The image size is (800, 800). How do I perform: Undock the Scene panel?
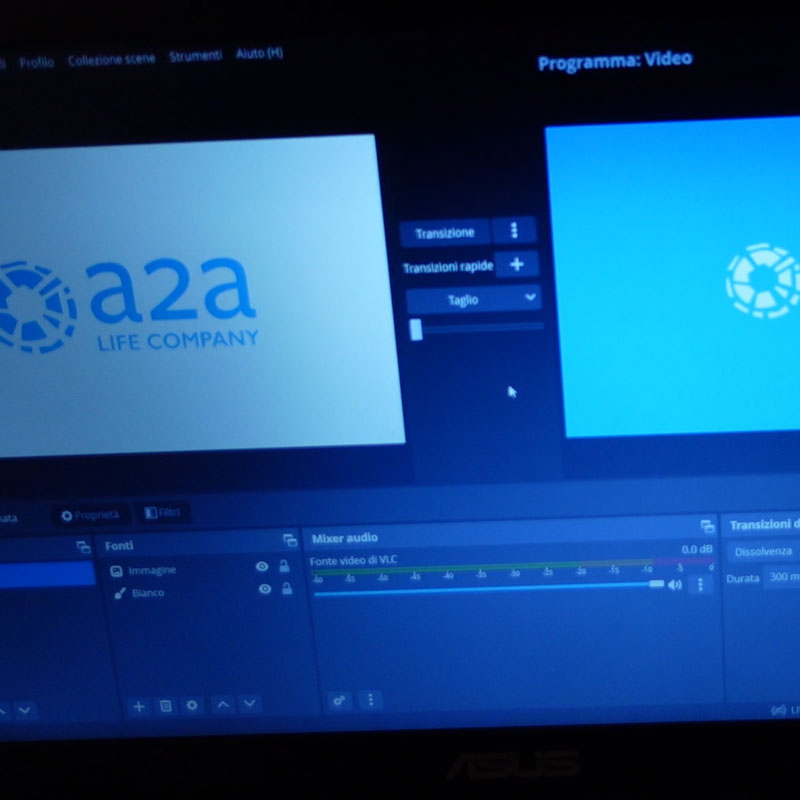coord(83,547)
